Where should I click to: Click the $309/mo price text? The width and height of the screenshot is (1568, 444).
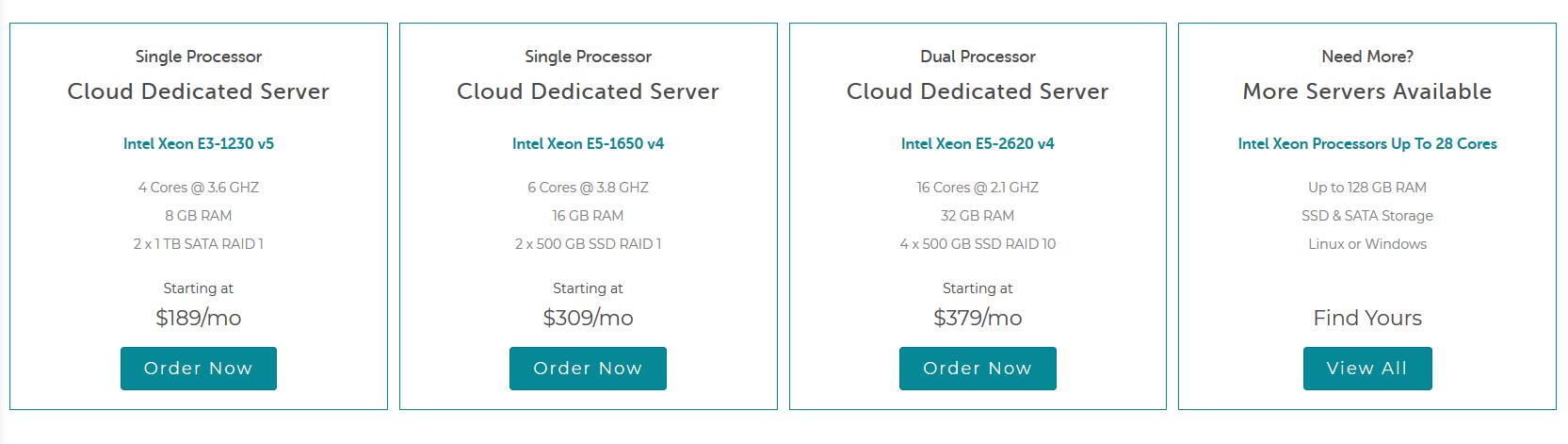tap(588, 319)
